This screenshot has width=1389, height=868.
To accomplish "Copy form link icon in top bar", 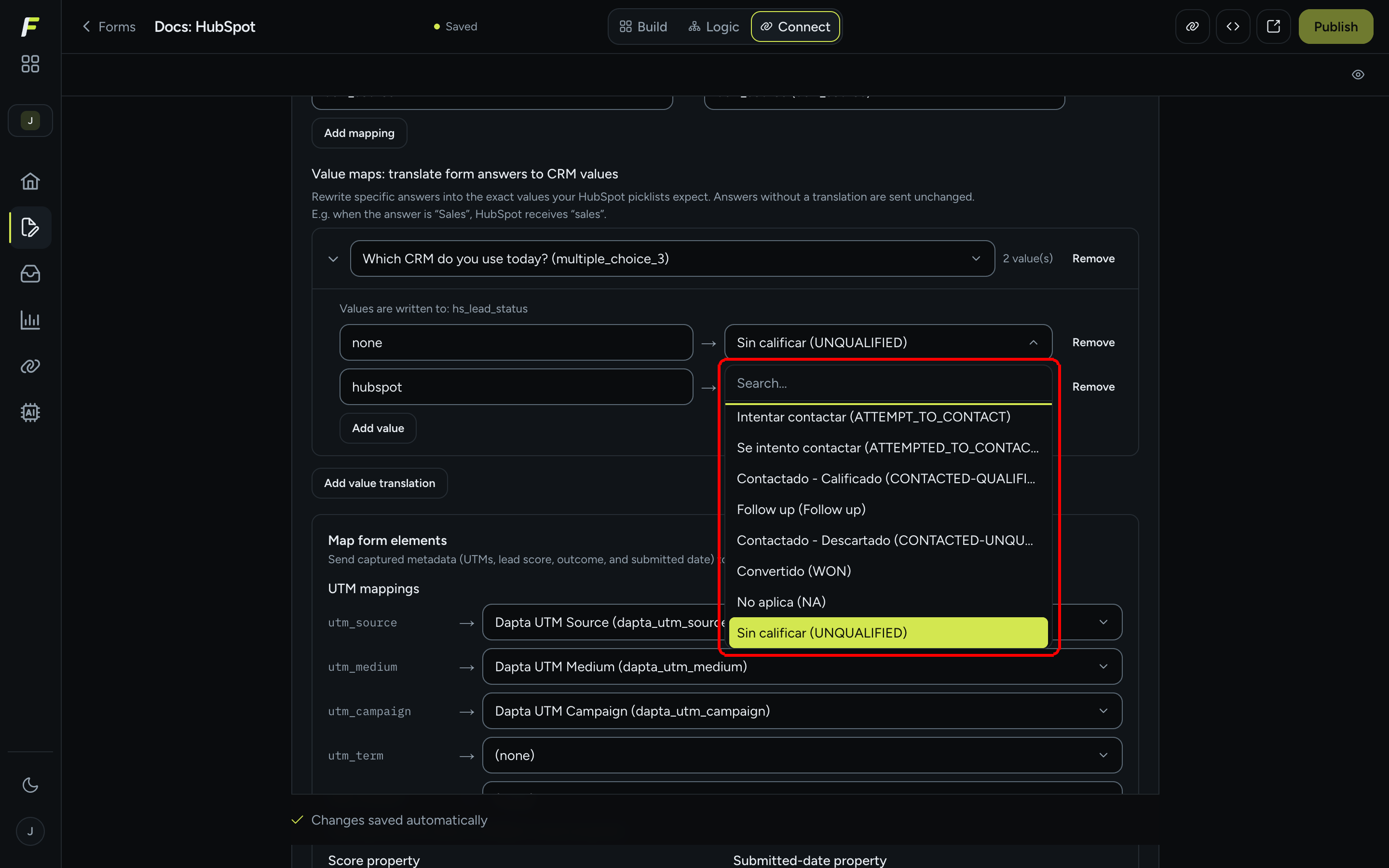I will [1192, 27].
